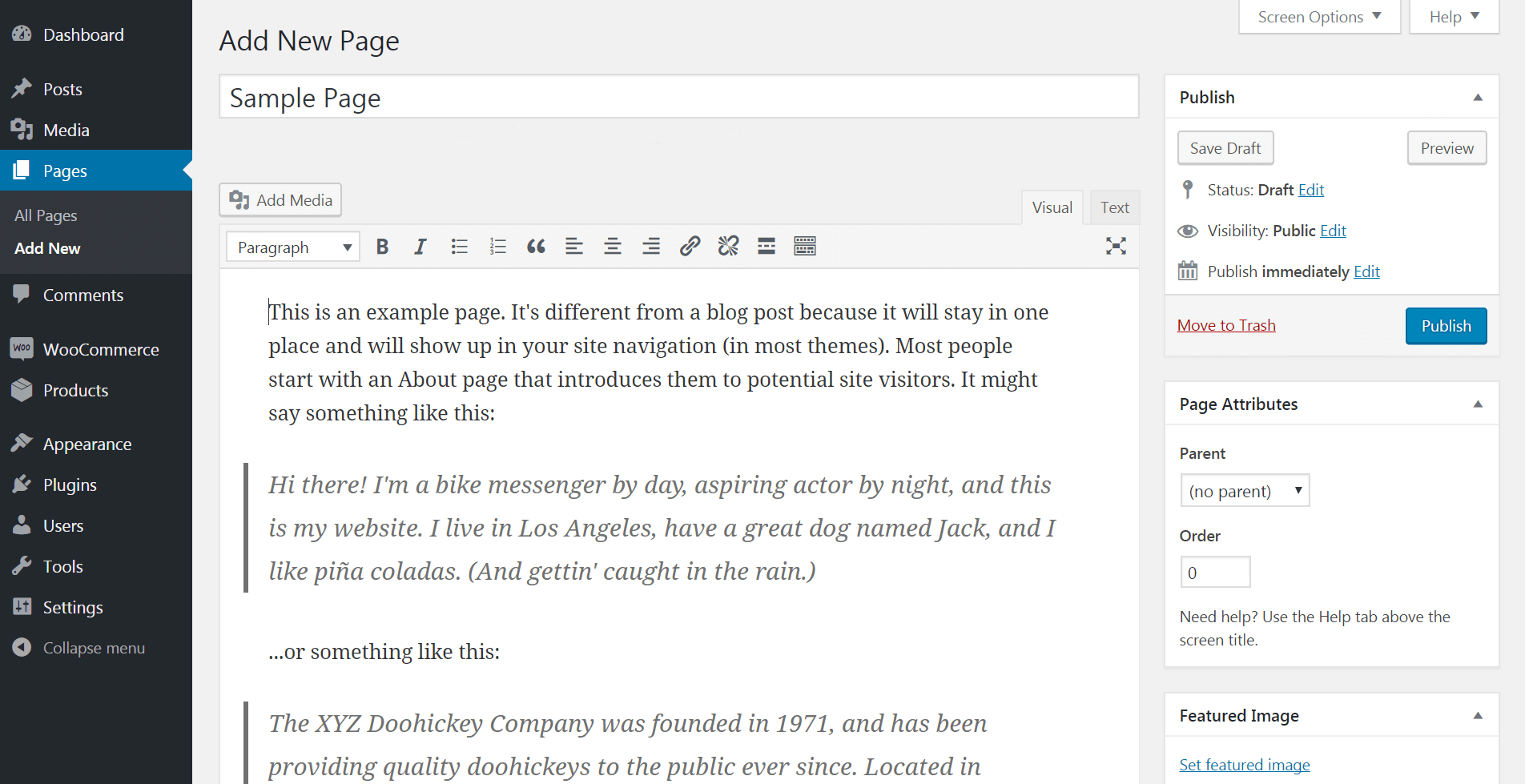The height and width of the screenshot is (784, 1525).
Task: Insert a bulleted list
Action: (x=459, y=247)
